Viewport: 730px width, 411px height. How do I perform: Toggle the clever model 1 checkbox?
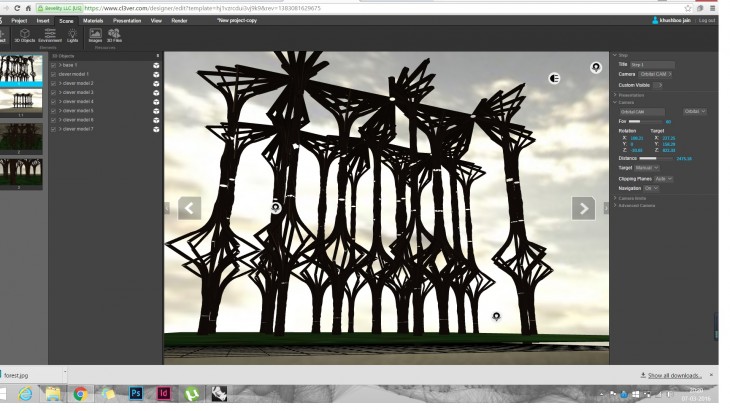tap(54, 74)
